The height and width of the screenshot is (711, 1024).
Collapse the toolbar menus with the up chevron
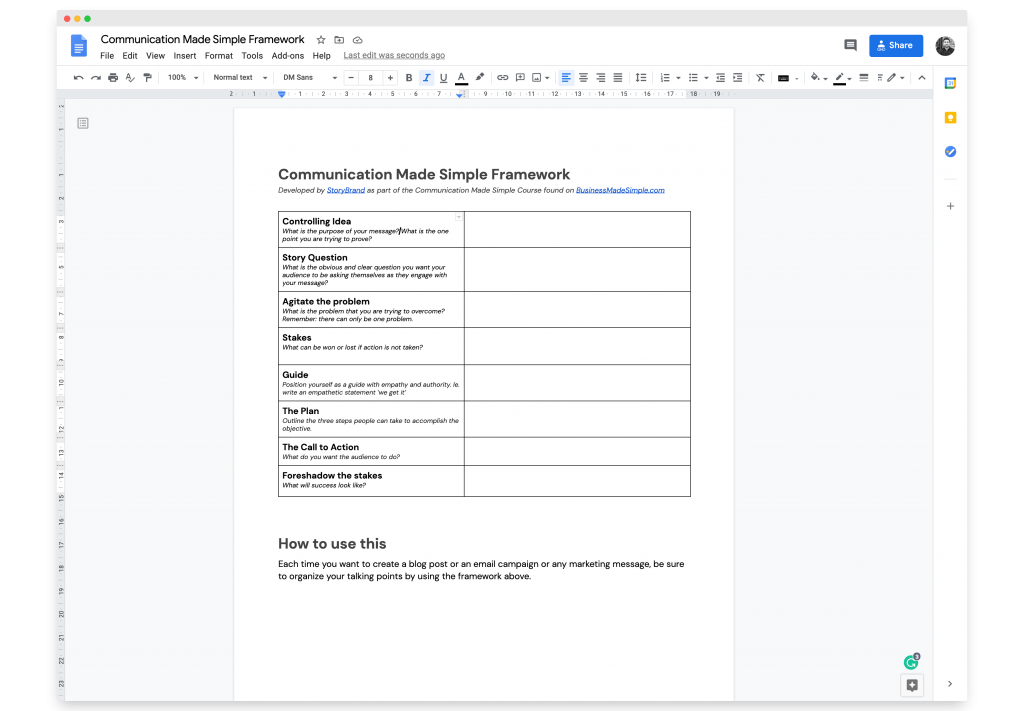pos(921,78)
